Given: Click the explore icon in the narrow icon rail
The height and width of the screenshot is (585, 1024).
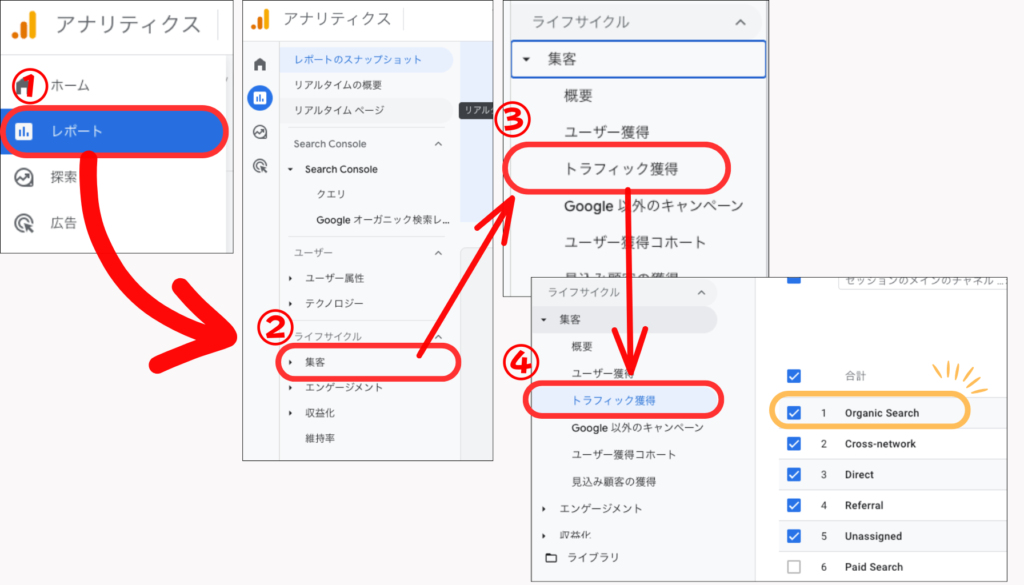Looking at the screenshot, I should 260,132.
